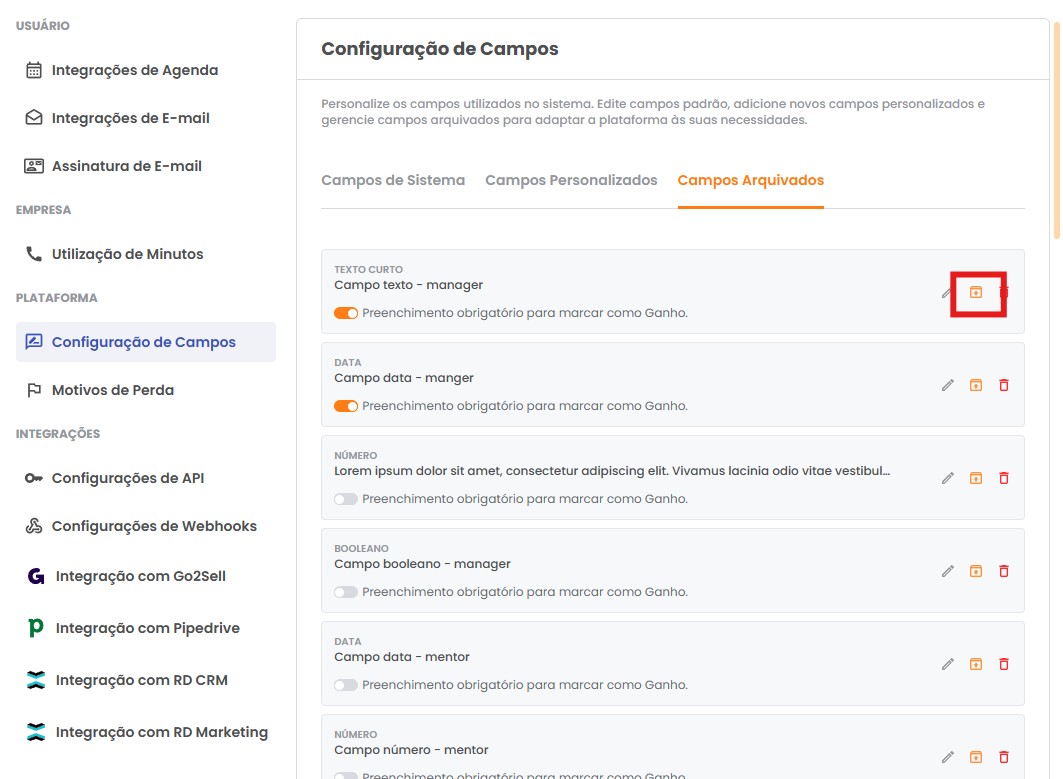1063x779 pixels.
Task: Enable required toggle for Campo data - mentor
Action: 346,685
